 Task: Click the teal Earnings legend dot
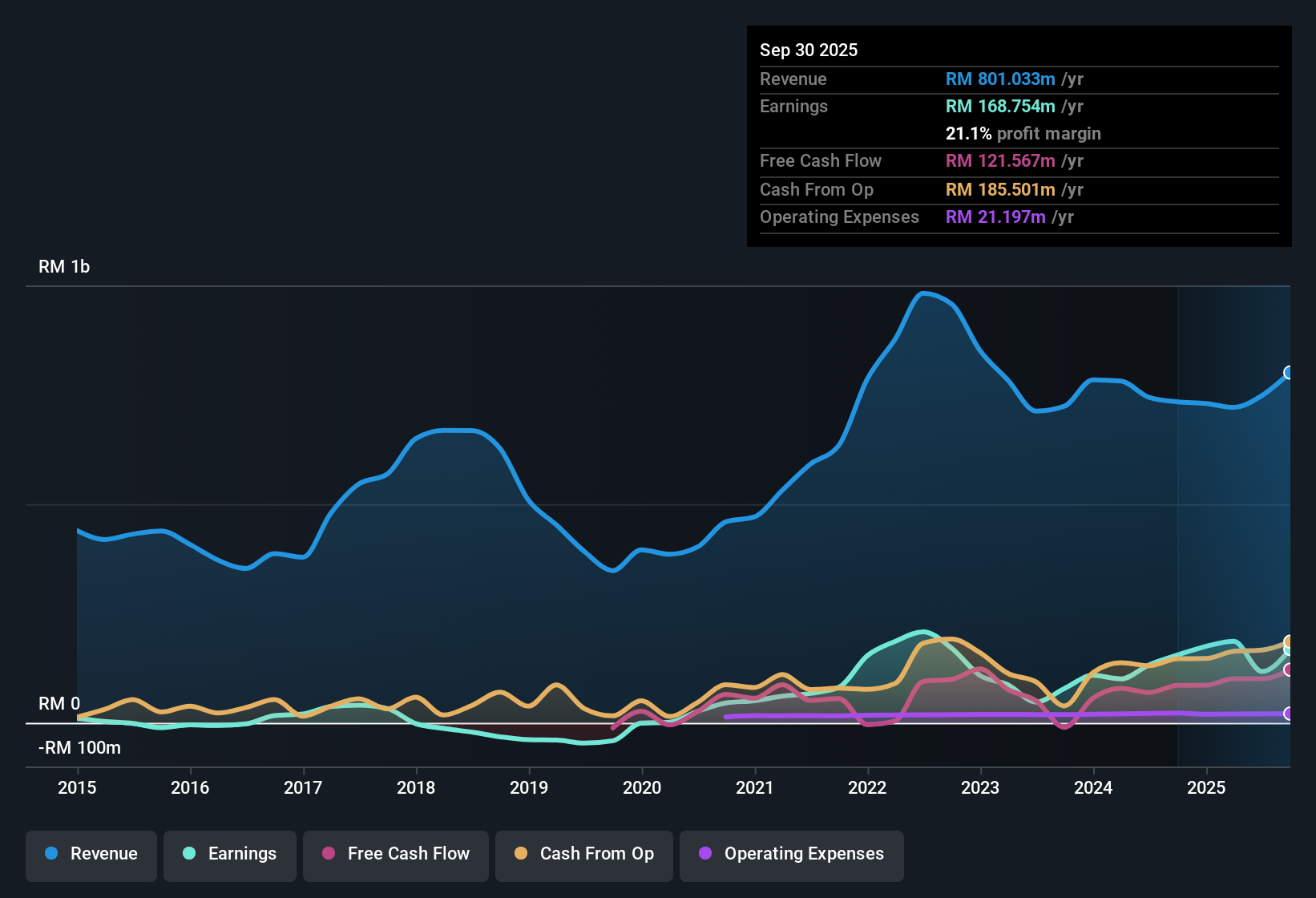click(190, 854)
